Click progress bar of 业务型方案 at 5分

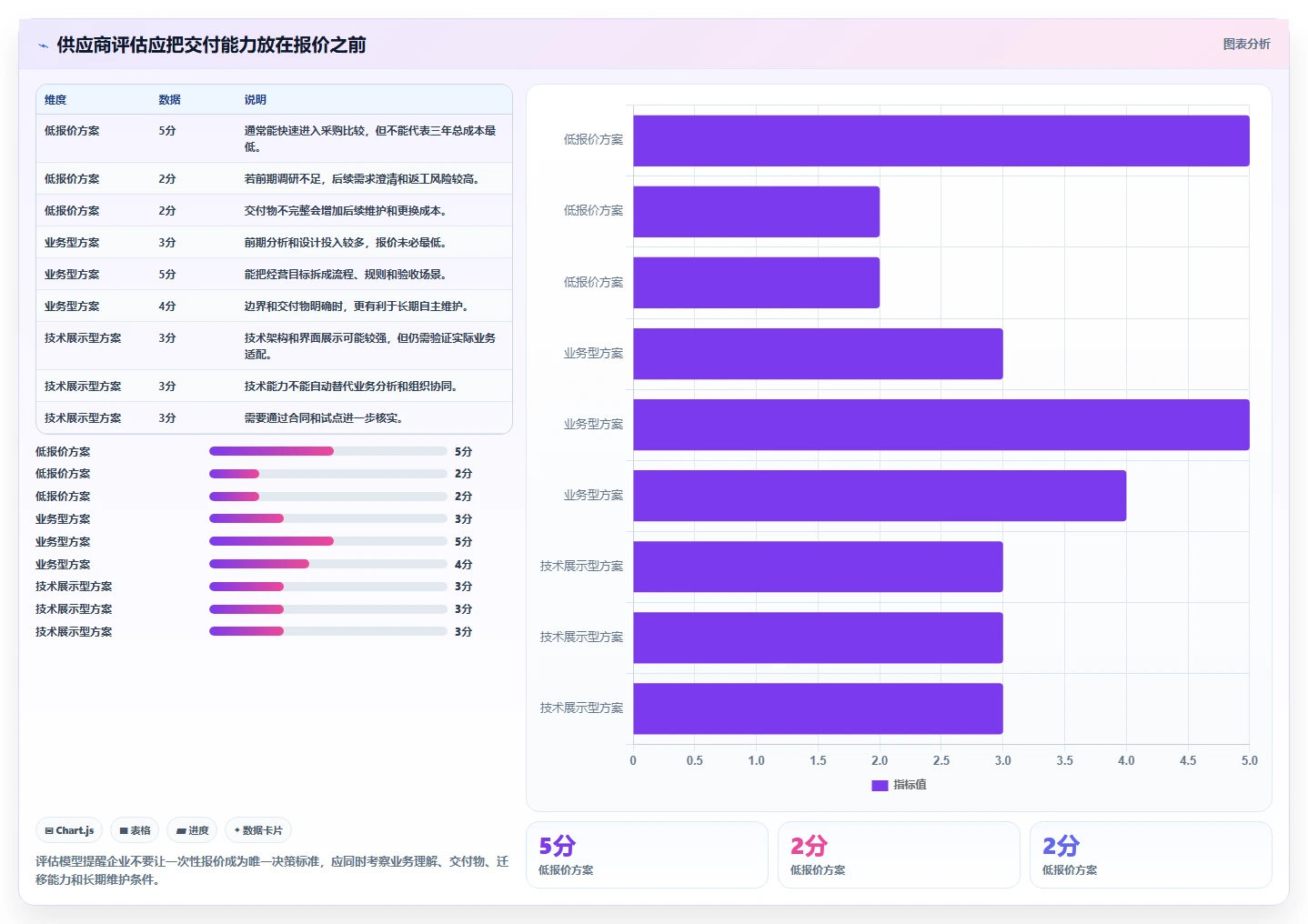(328, 541)
